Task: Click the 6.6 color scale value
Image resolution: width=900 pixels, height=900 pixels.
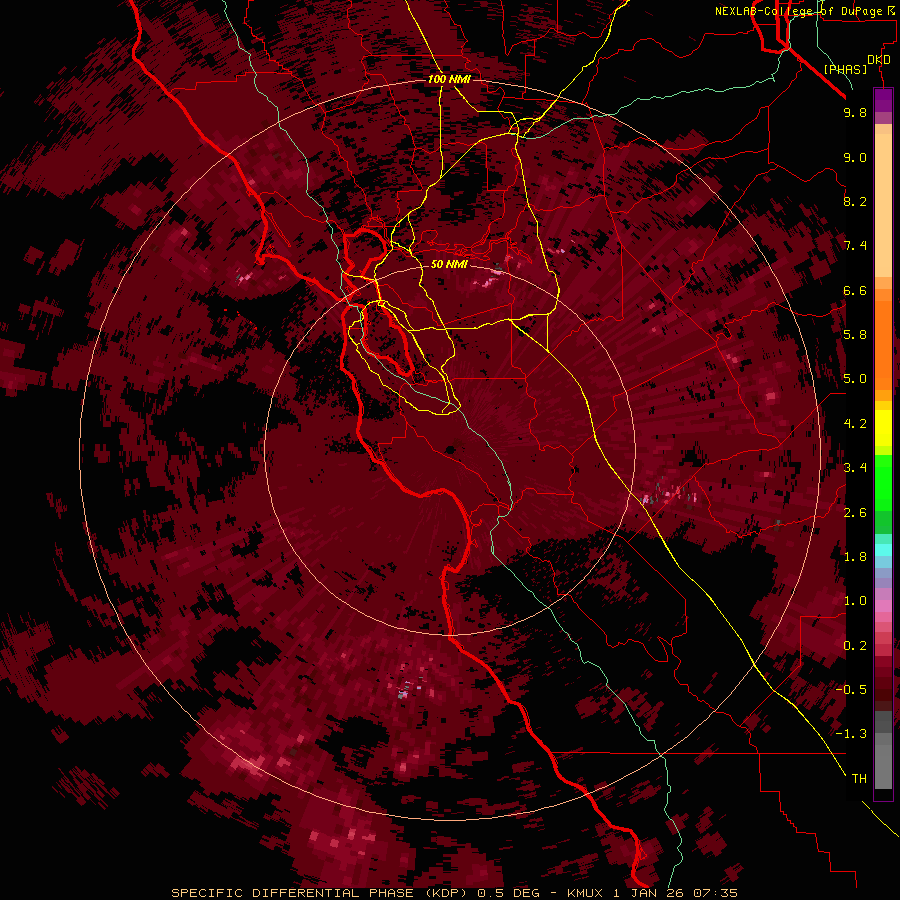Action: point(855,290)
